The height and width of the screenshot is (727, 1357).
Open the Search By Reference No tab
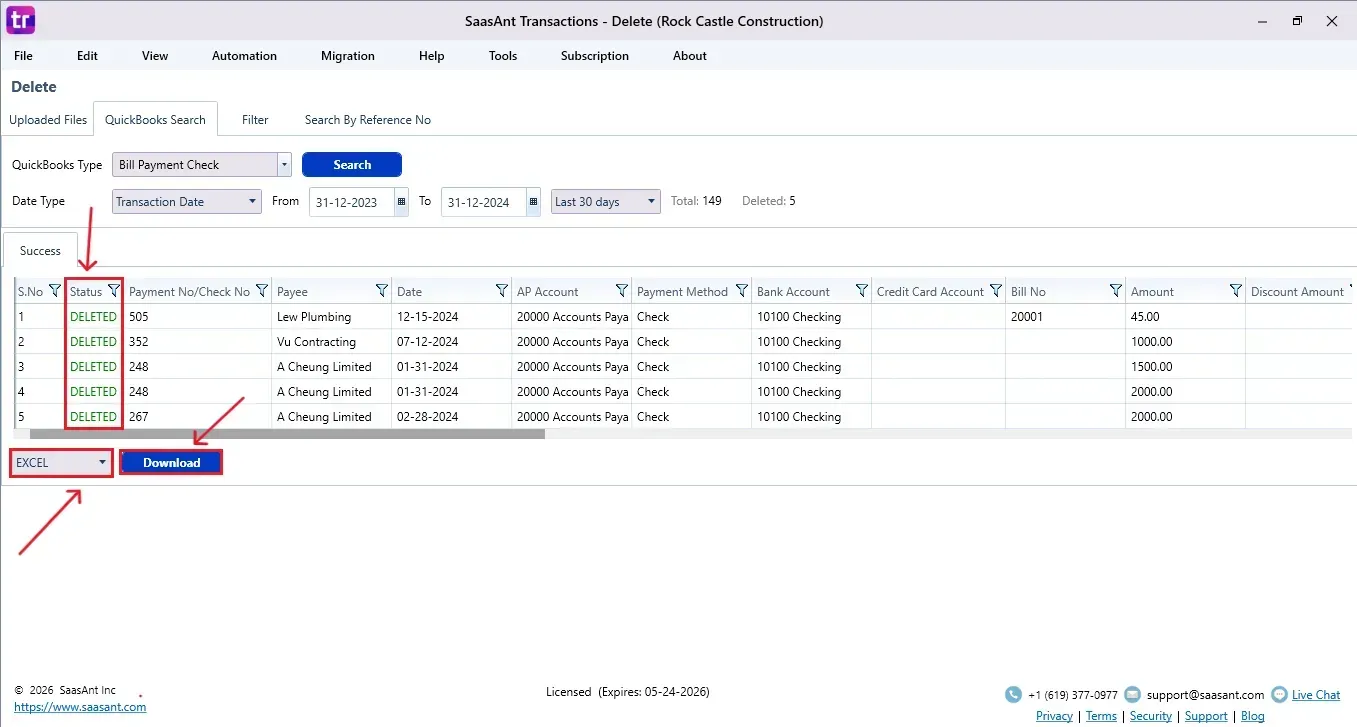coord(368,120)
